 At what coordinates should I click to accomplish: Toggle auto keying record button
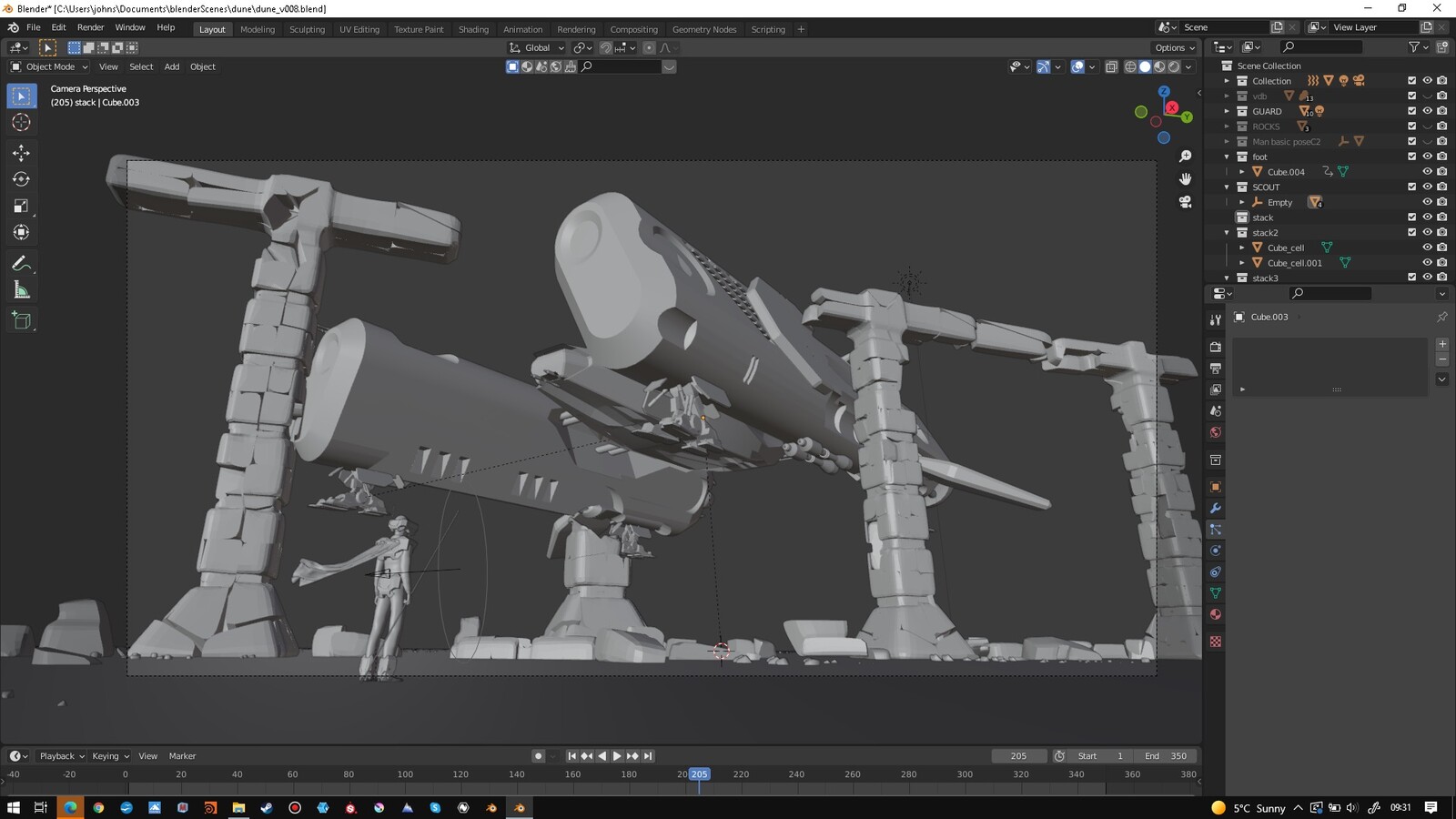click(x=538, y=756)
